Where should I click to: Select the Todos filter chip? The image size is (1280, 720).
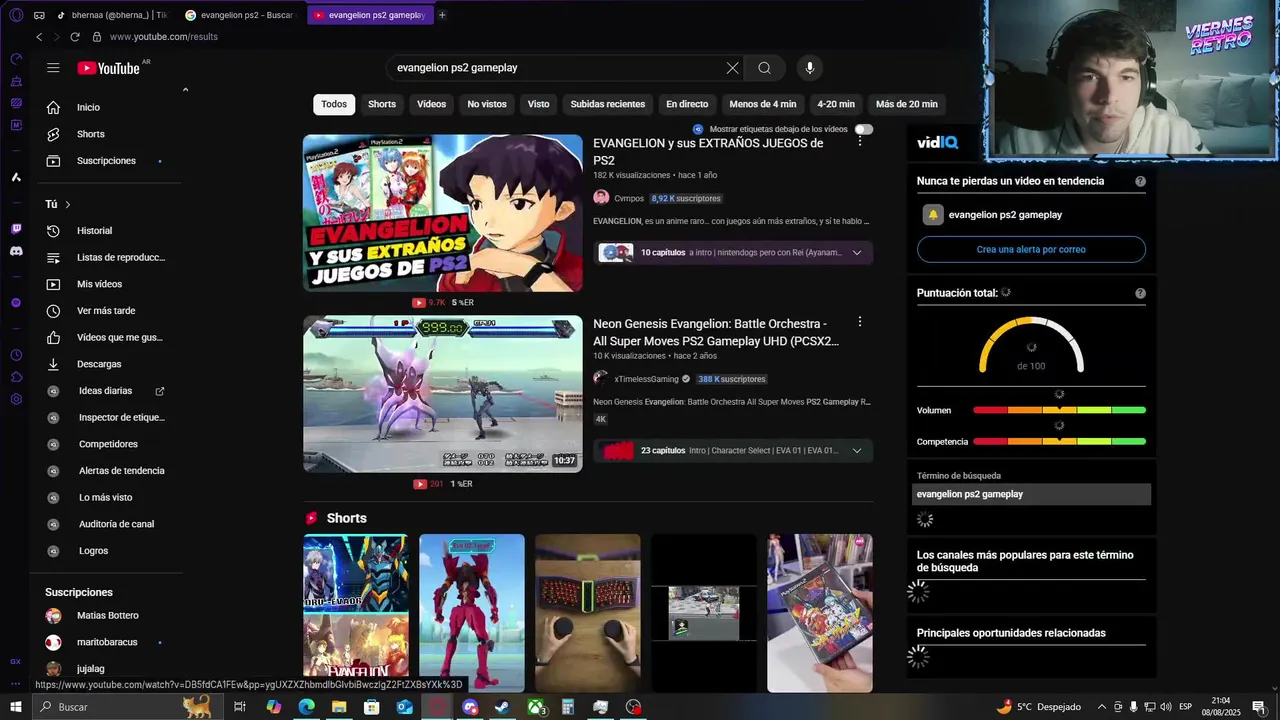pos(334,104)
